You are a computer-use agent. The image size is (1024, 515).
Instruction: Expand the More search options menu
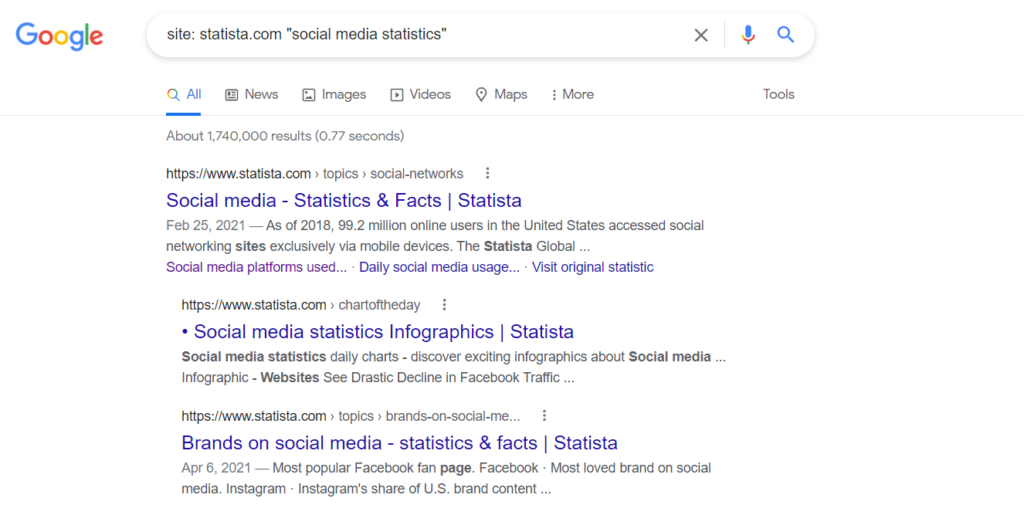(572, 94)
